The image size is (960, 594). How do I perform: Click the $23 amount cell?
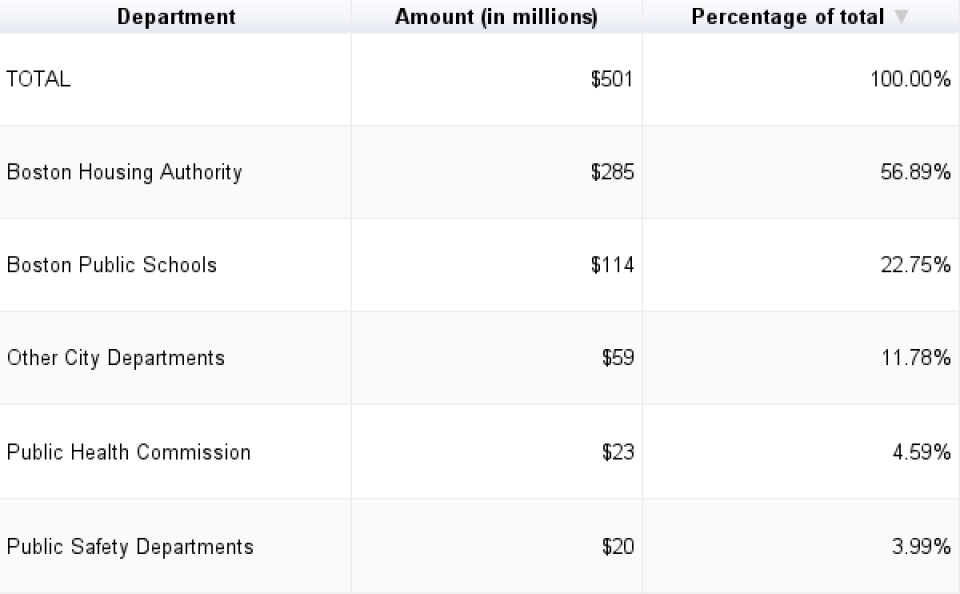pos(497,451)
